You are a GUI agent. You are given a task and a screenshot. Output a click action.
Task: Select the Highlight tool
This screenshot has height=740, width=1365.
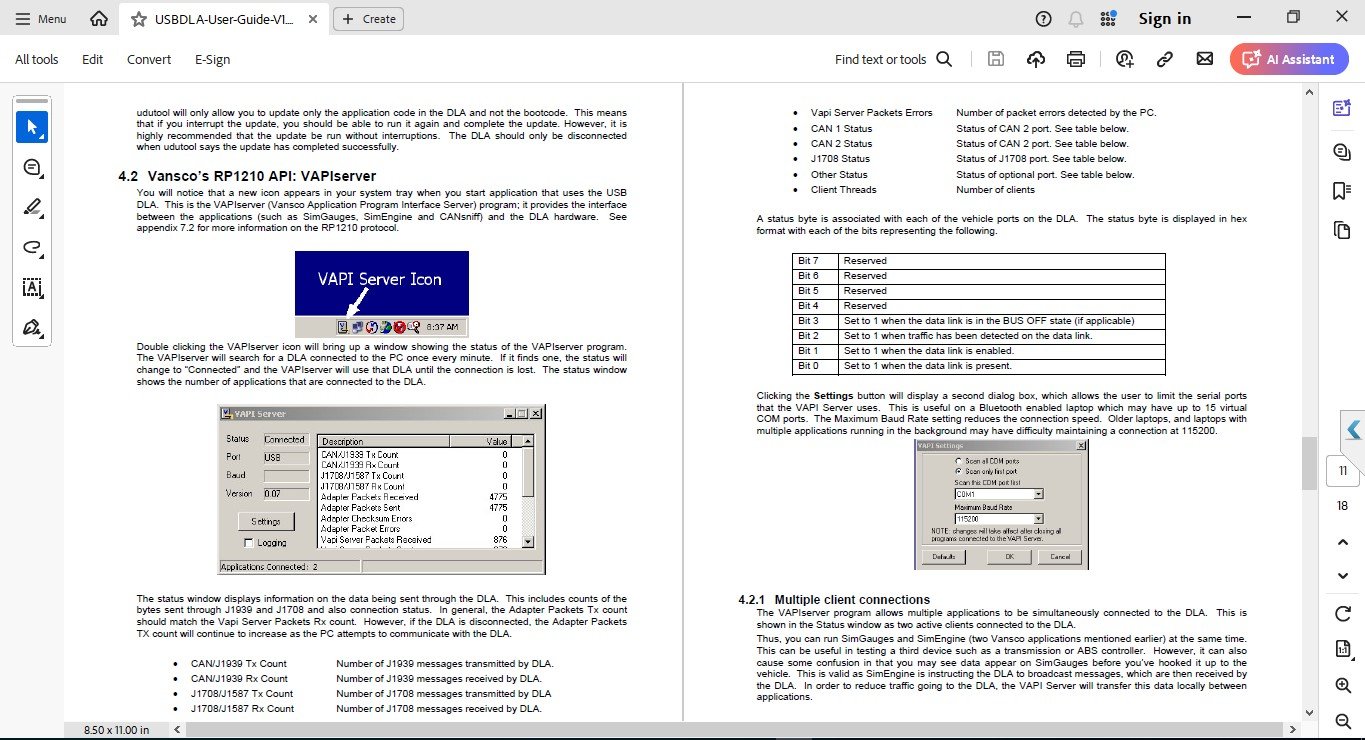(x=32, y=208)
